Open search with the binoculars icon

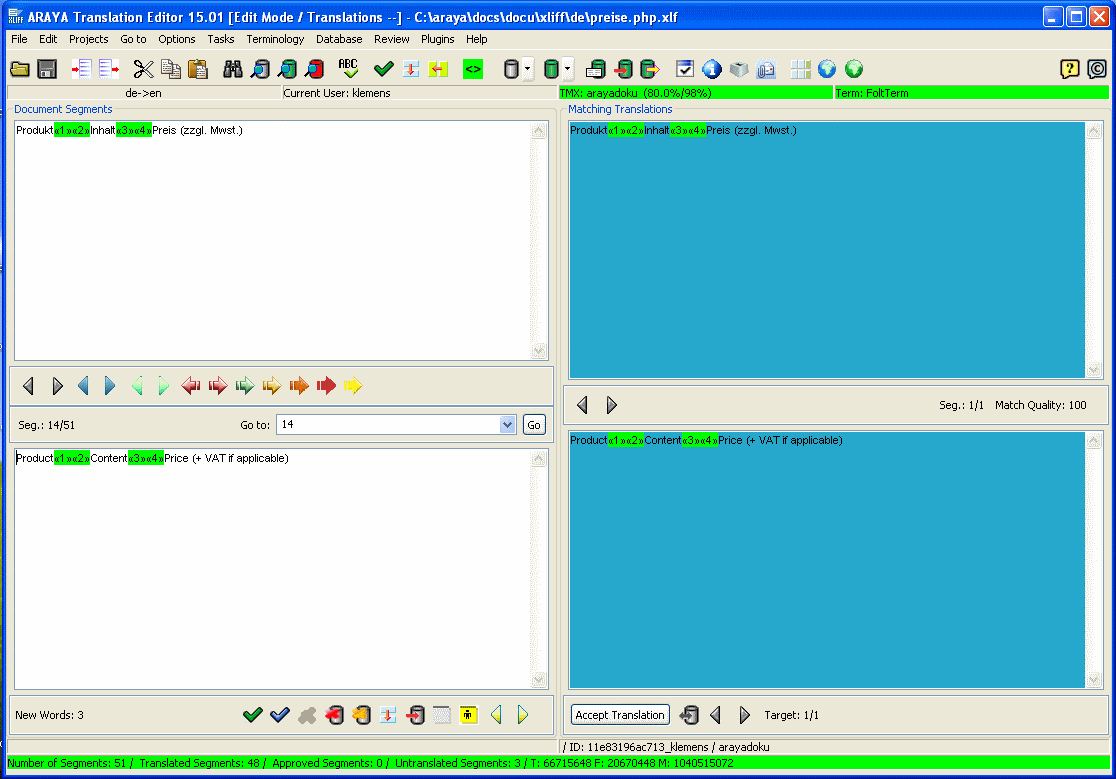coord(233,69)
